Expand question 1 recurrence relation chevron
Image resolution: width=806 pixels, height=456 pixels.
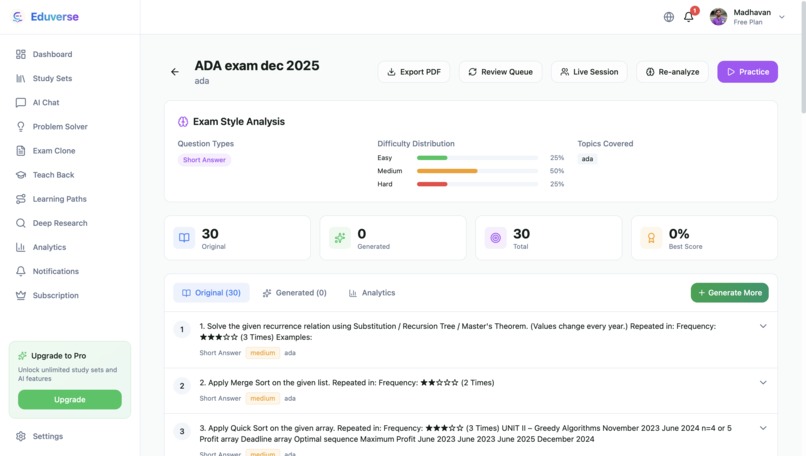763,326
